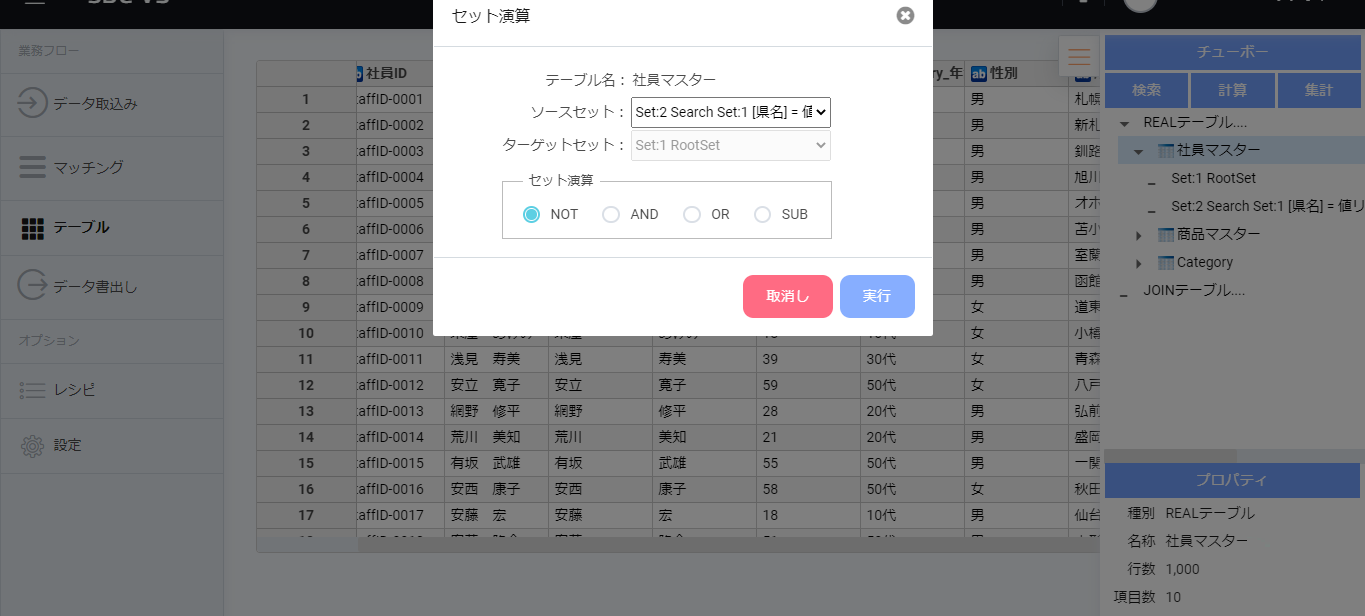Choose the OR radio option
Screen dimensions: 1365x616
692,214
